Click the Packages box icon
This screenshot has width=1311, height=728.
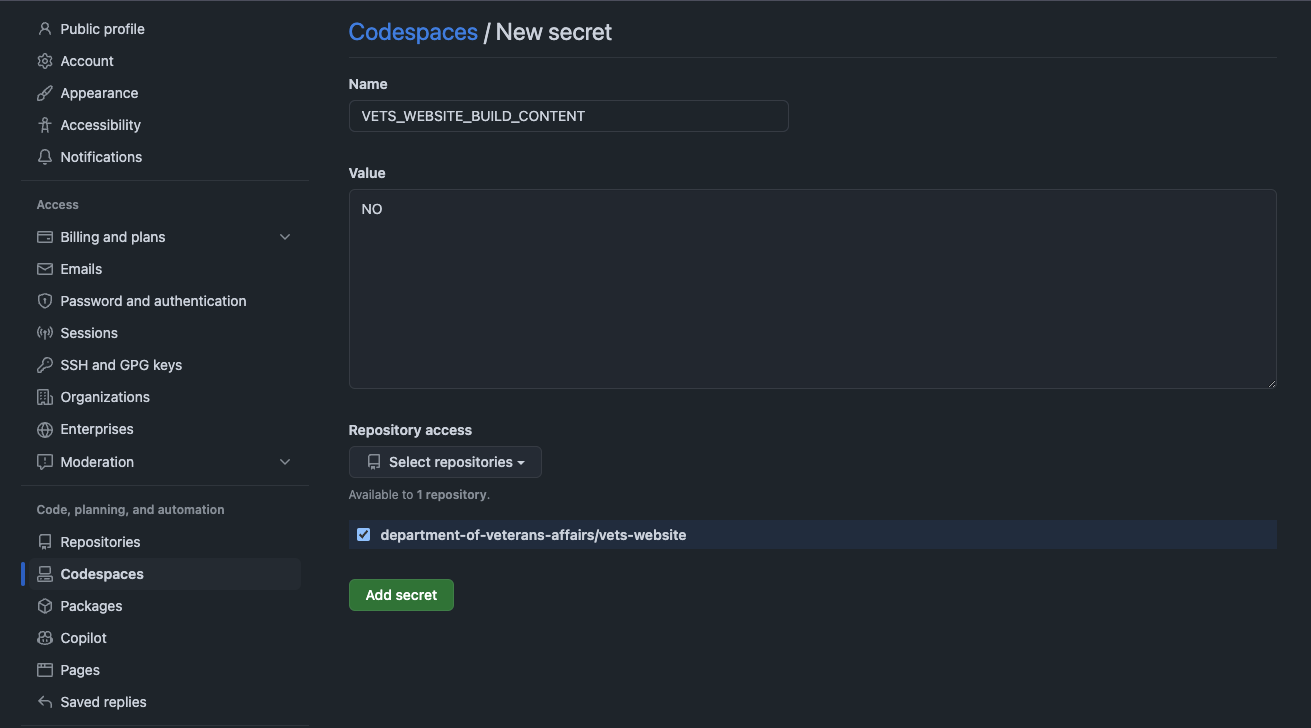click(x=44, y=606)
